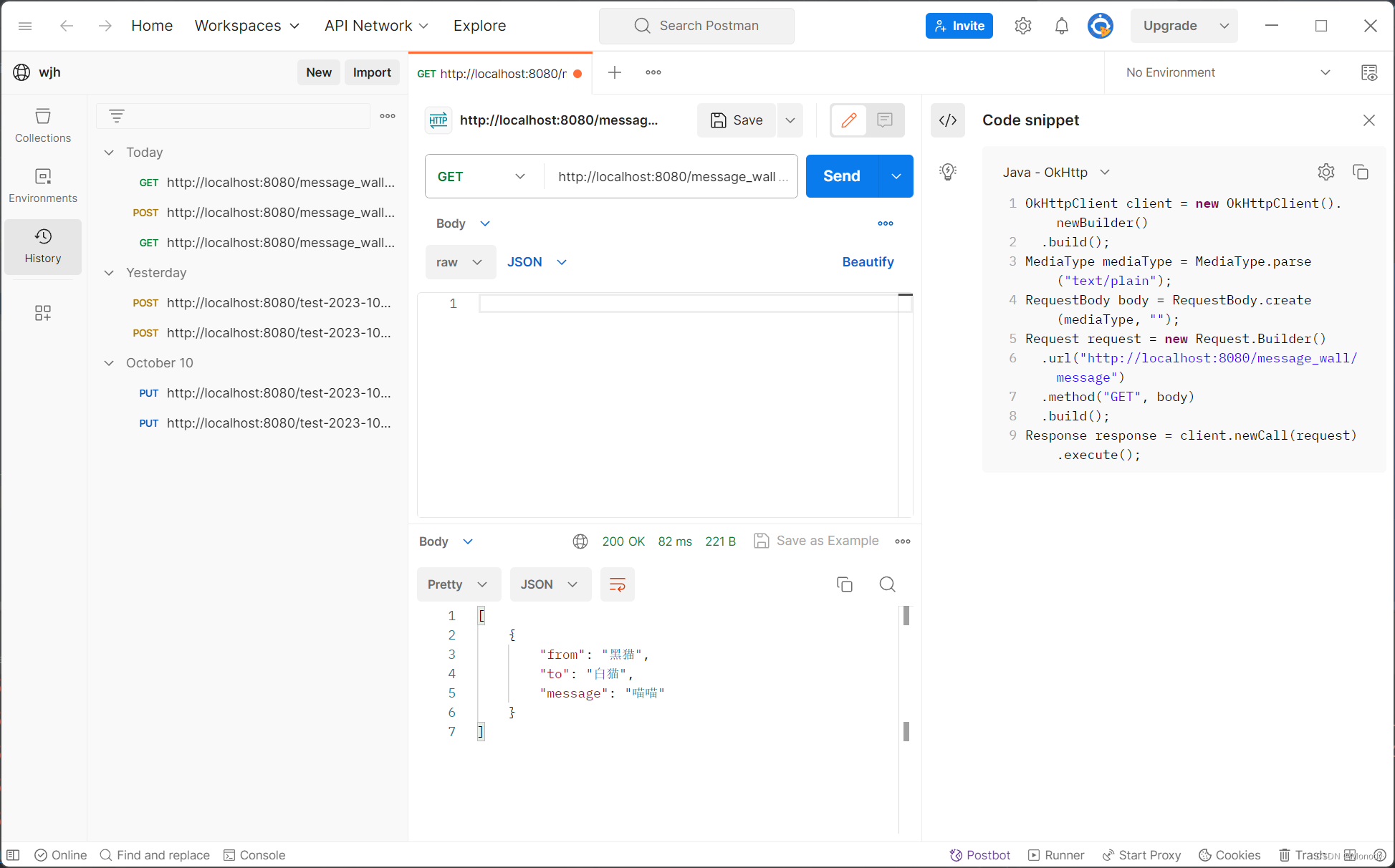
Task: Open Collections in the sidebar
Action: 43,126
